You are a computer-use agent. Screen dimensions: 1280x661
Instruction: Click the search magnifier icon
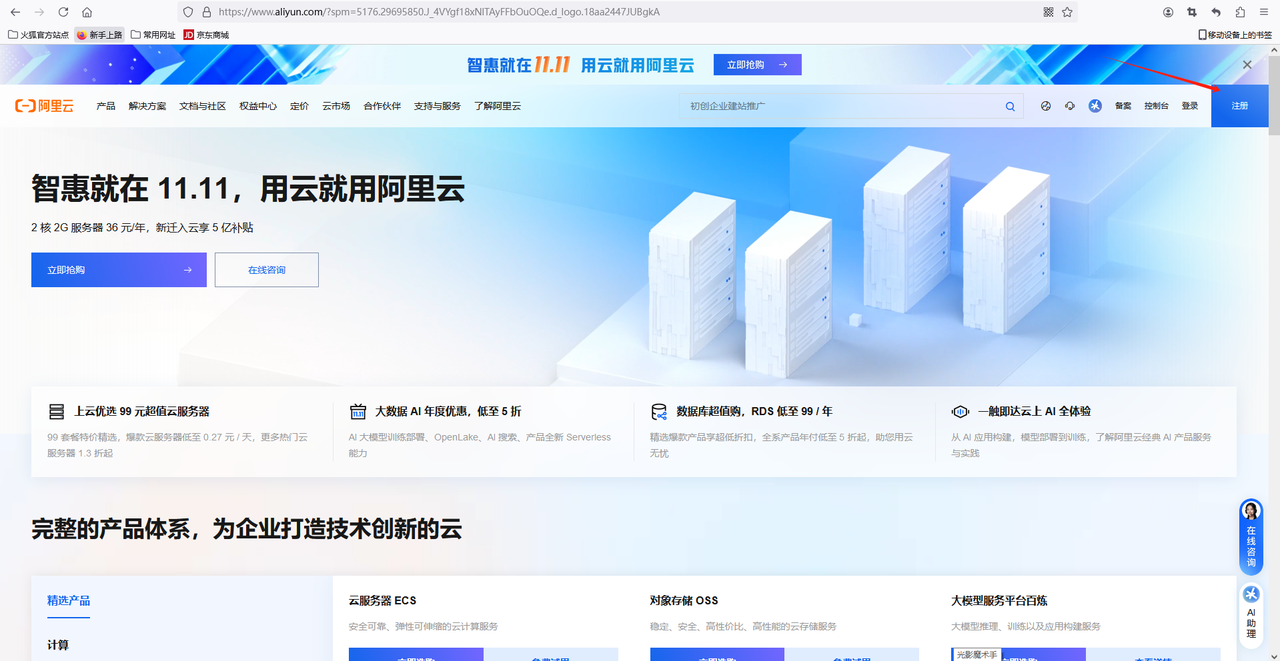(x=1010, y=106)
